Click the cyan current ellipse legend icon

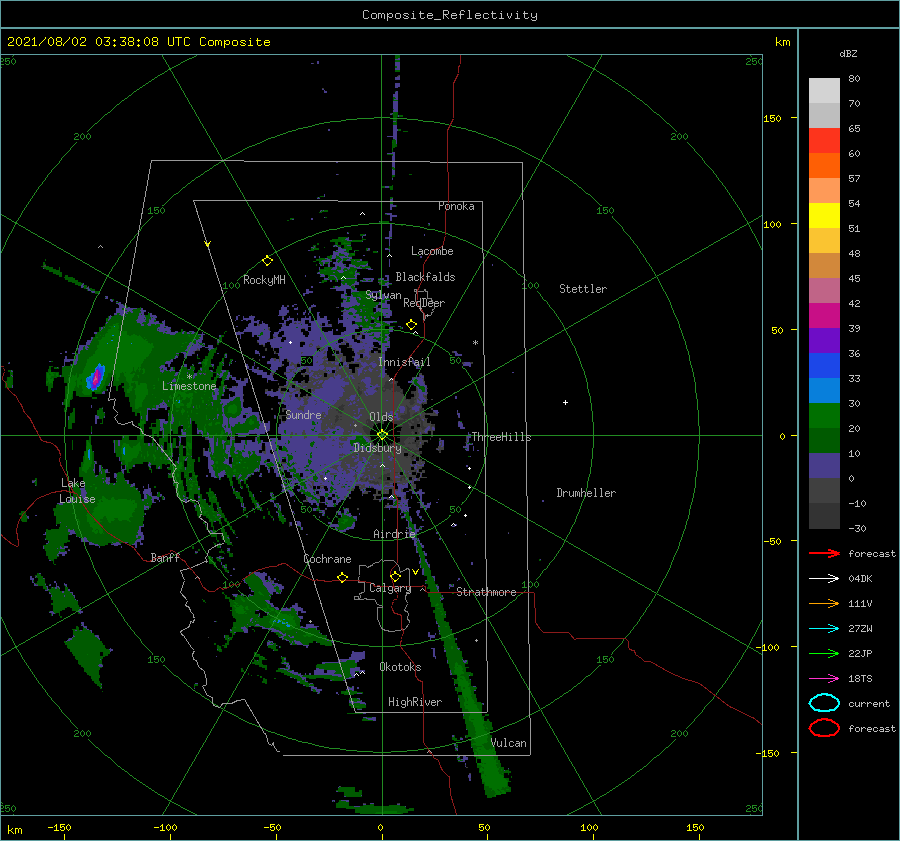(x=824, y=703)
